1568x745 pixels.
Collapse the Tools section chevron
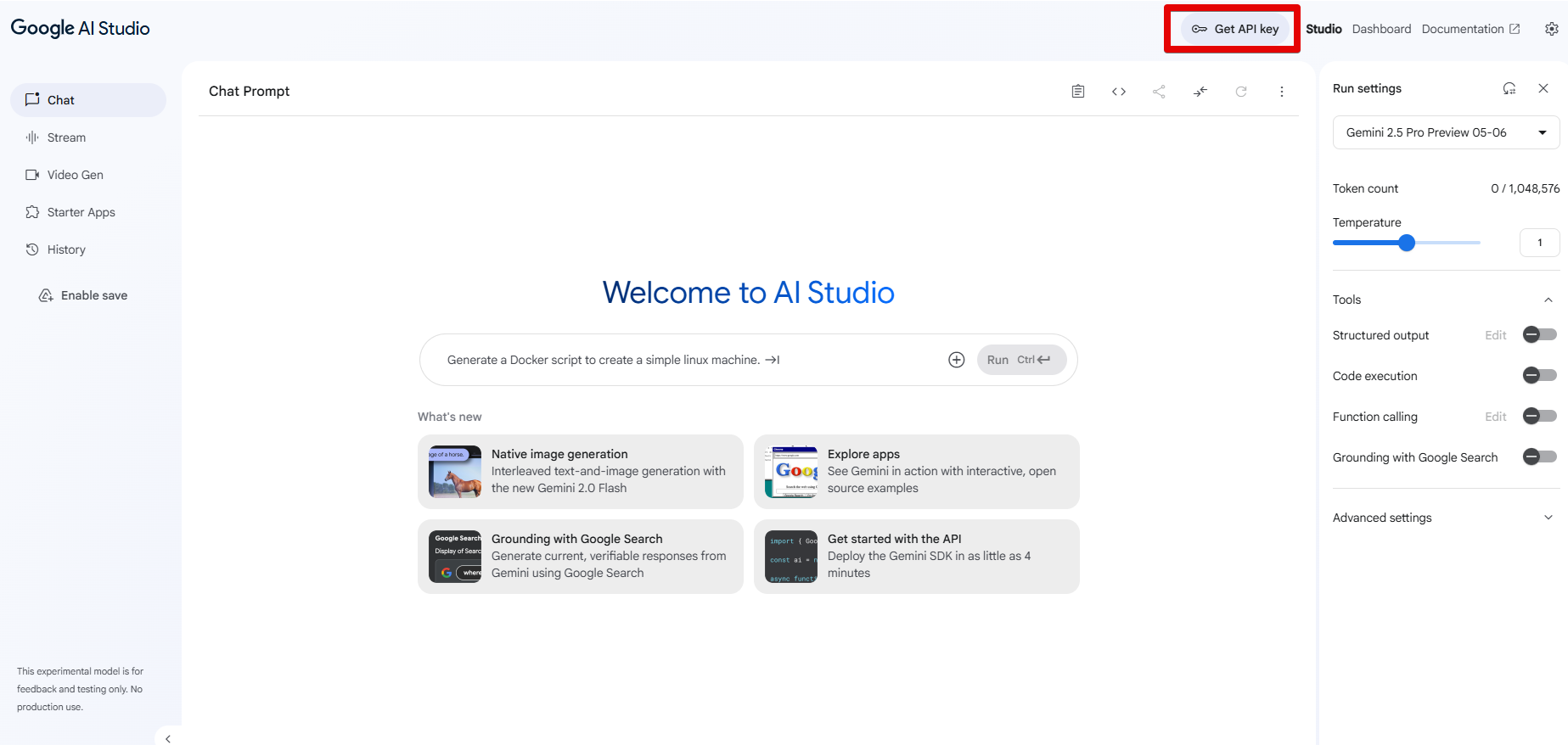coord(1548,300)
